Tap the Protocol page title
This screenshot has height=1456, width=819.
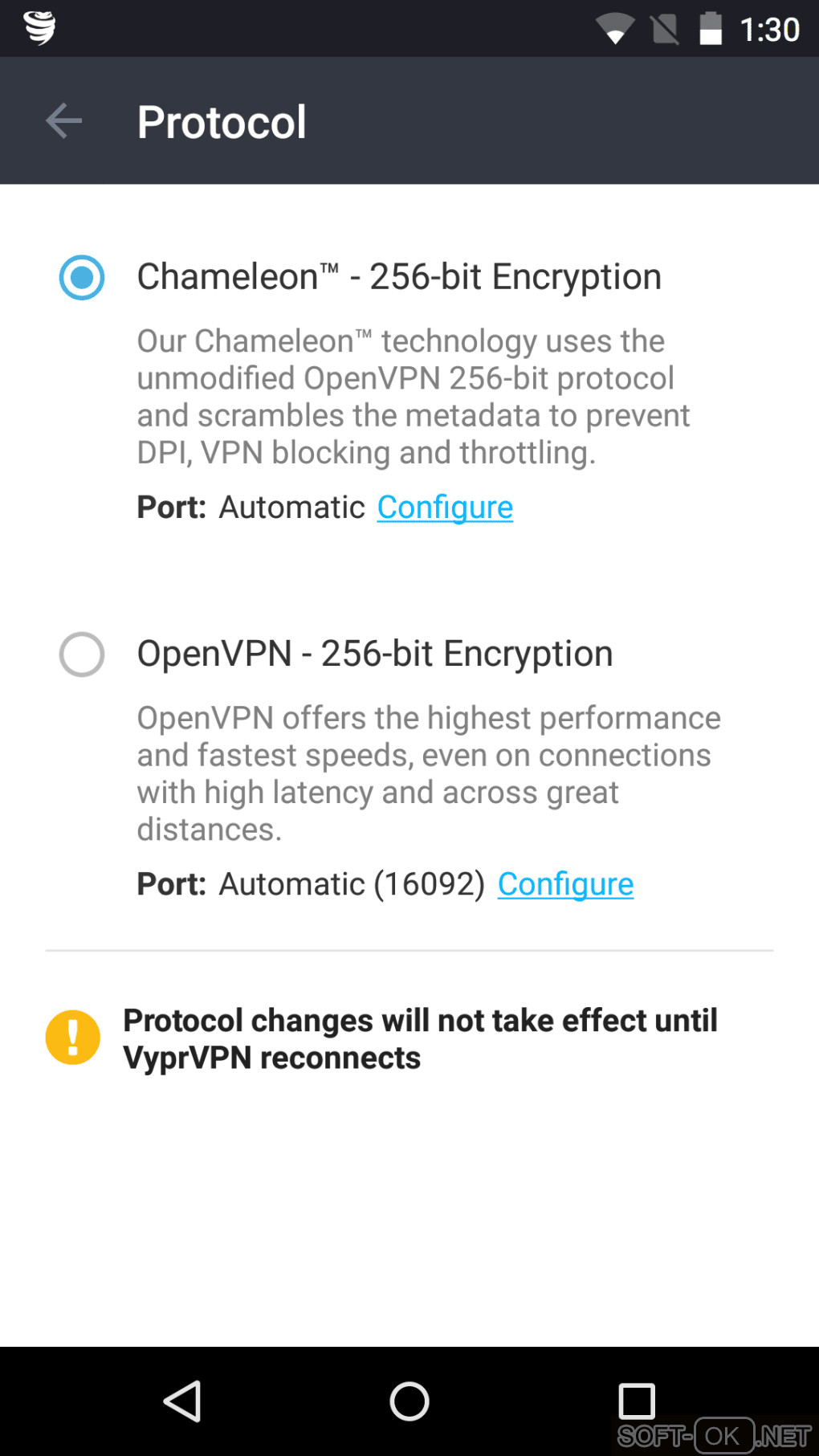tap(222, 122)
